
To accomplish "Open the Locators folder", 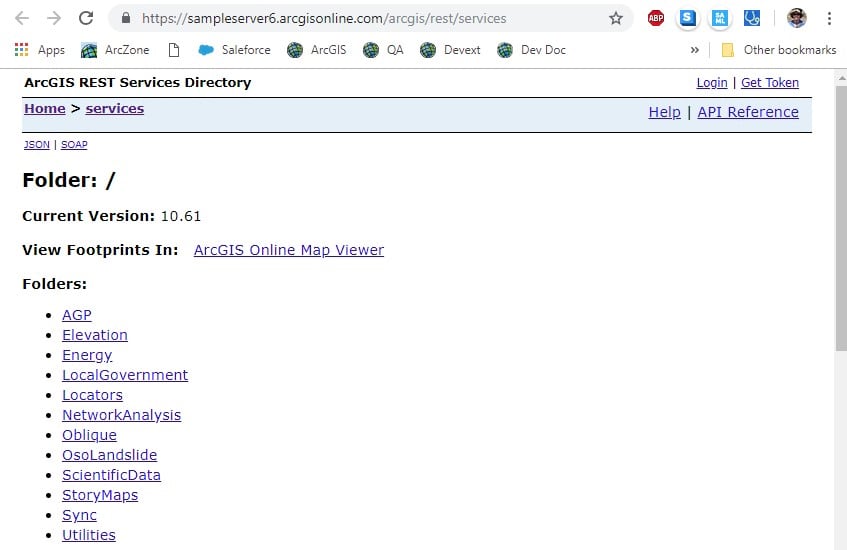I will pyautogui.click(x=92, y=395).
